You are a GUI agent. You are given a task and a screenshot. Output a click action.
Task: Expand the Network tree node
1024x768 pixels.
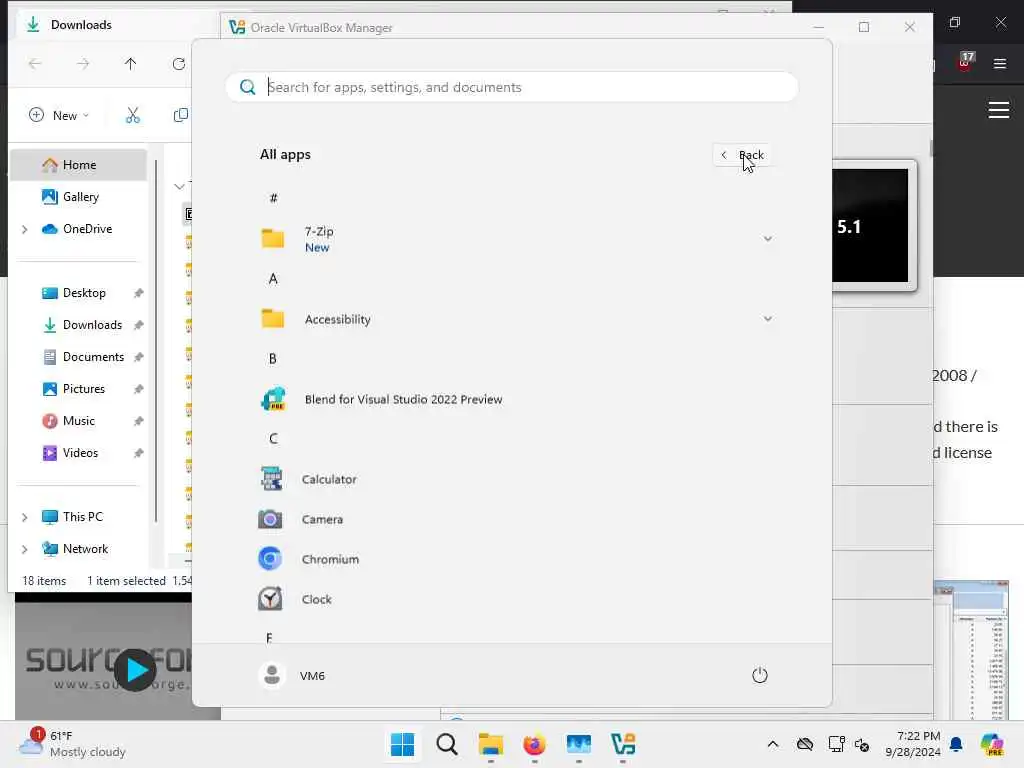24,549
